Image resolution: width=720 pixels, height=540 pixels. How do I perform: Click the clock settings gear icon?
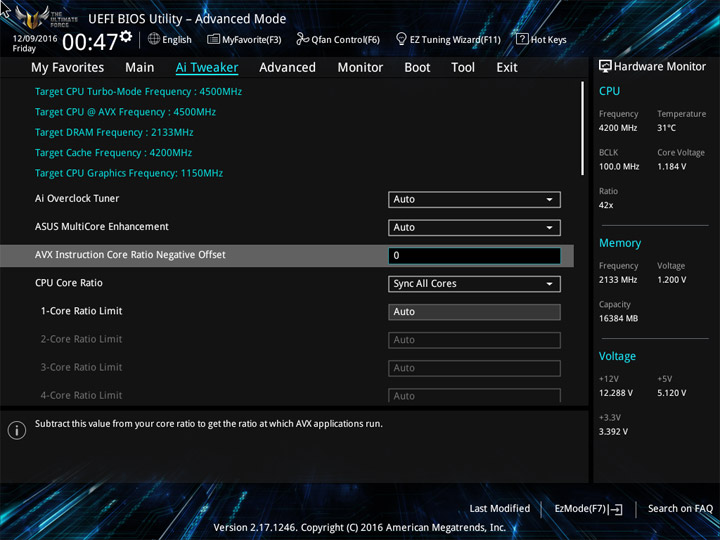click(126, 36)
